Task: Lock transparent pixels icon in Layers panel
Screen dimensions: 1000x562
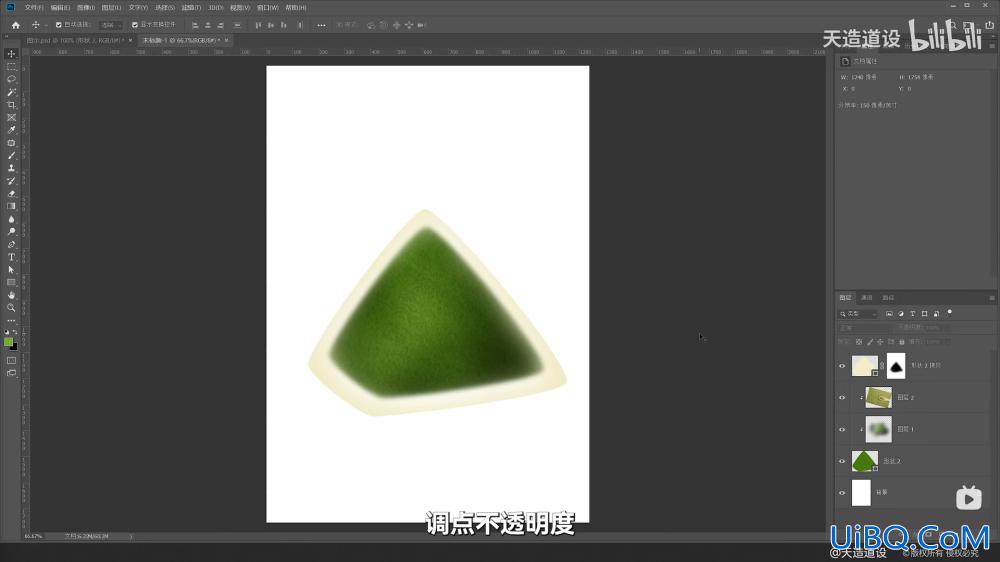Action: tap(859, 342)
